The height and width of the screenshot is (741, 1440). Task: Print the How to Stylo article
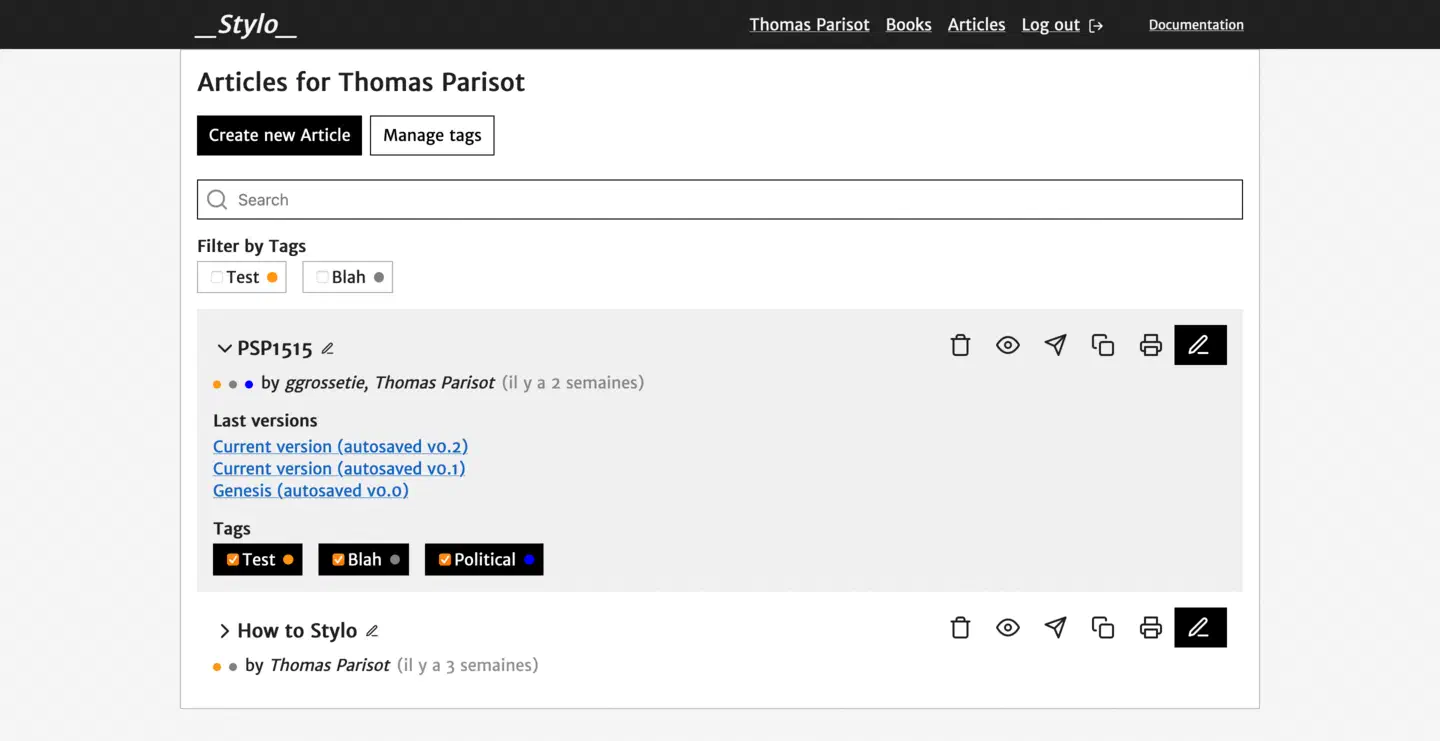[1151, 628]
